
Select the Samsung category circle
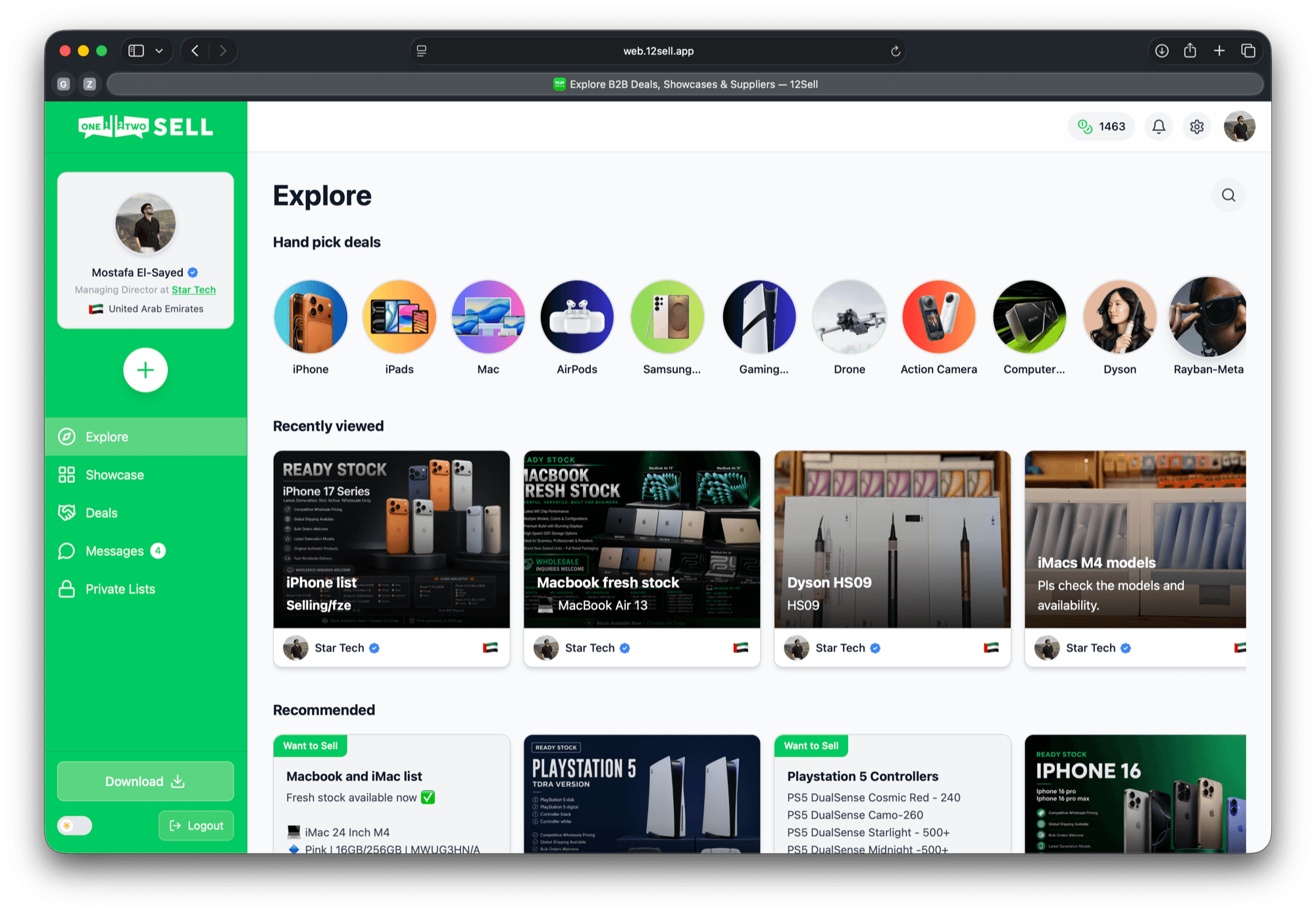[667, 317]
